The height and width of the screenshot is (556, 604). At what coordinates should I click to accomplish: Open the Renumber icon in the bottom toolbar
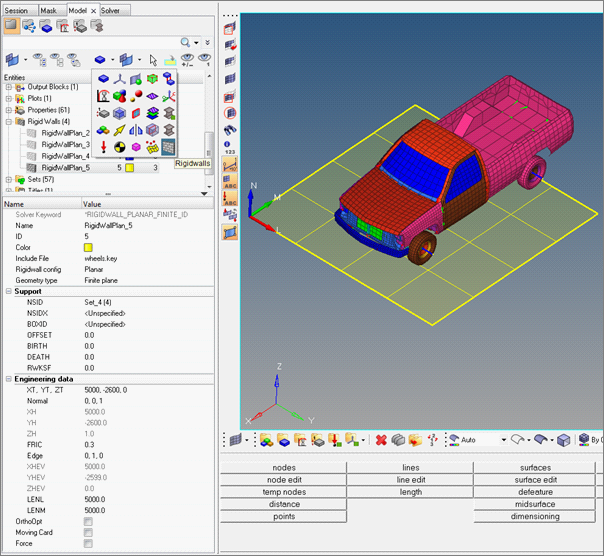click(x=433, y=440)
